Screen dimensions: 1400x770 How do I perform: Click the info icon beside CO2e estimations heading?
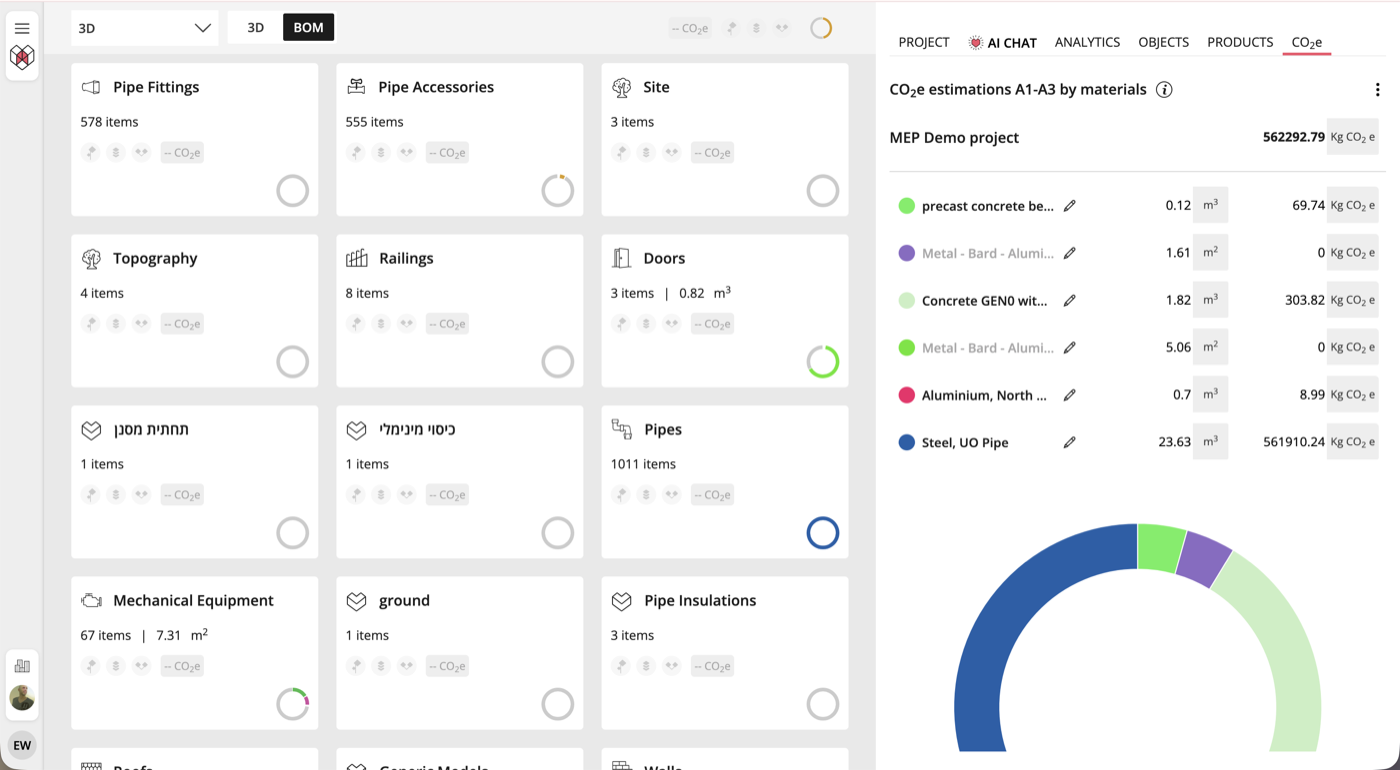pyautogui.click(x=1164, y=90)
